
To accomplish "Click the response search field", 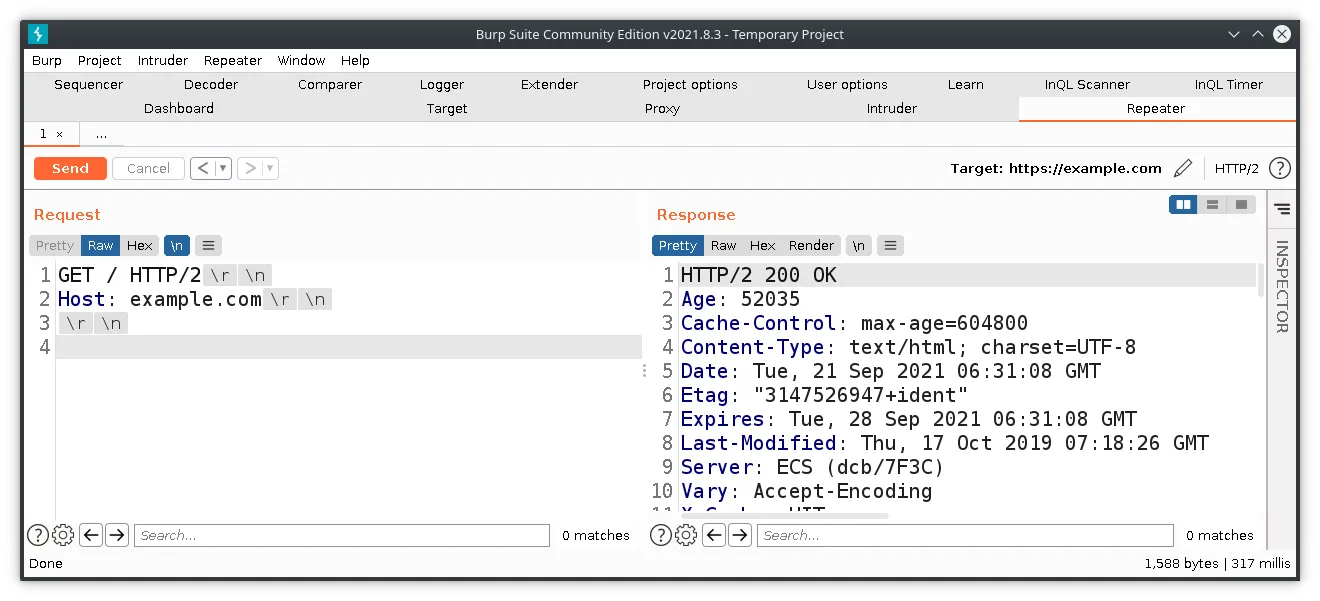I will pos(965,535).
